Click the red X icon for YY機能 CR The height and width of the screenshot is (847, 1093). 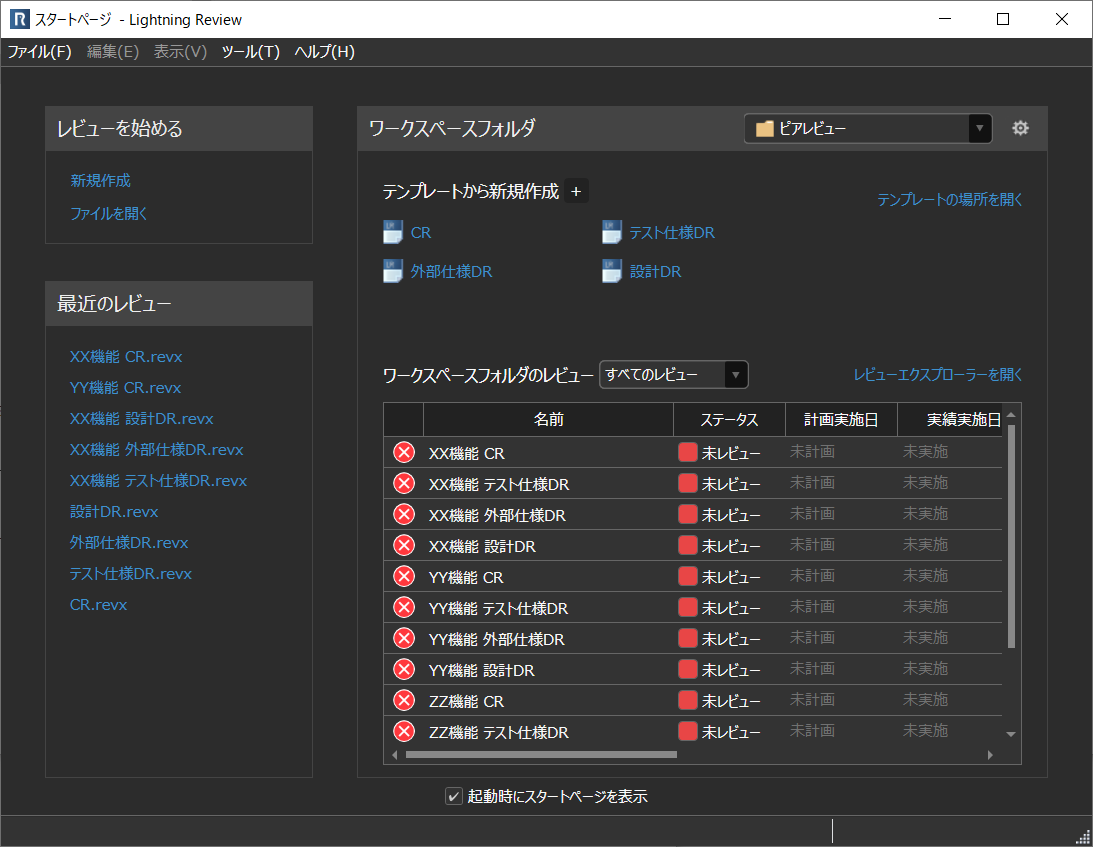(404, 577)
